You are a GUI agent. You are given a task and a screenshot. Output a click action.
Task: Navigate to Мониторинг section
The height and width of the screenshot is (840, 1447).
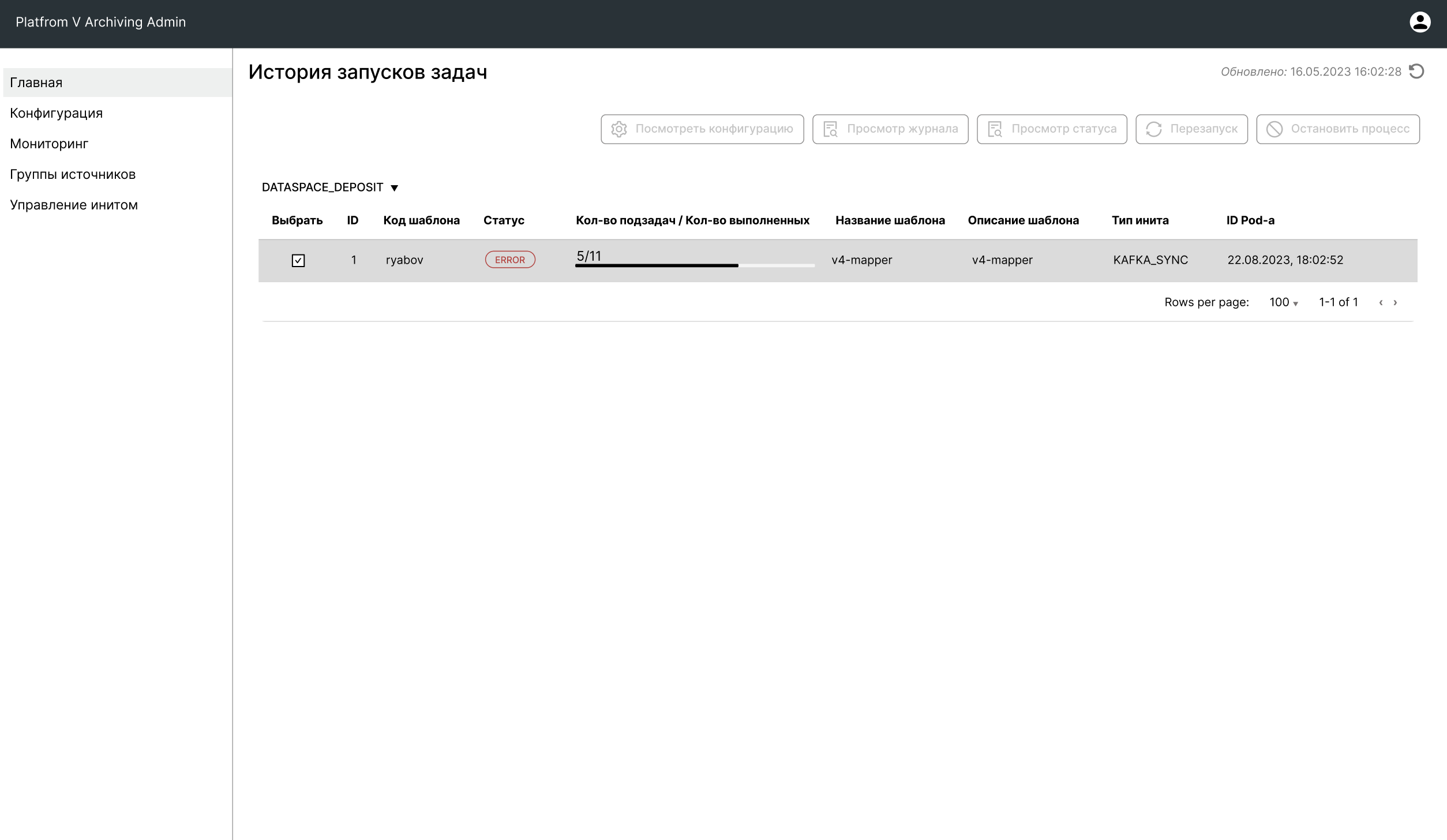coord(49,144)
